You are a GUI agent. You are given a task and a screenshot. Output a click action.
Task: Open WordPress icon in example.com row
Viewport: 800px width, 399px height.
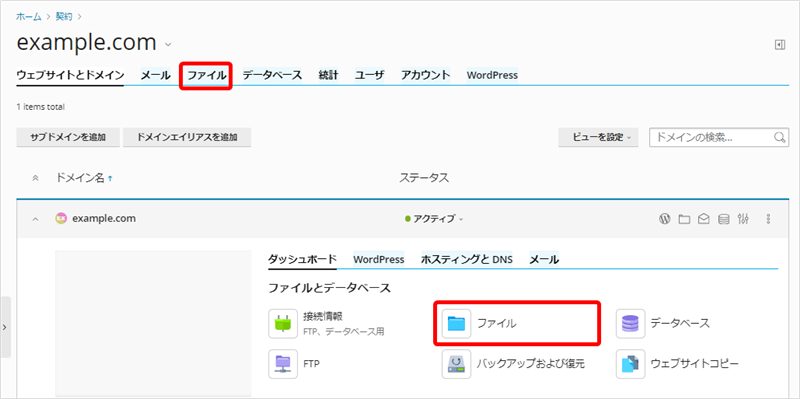pos(664,219)
